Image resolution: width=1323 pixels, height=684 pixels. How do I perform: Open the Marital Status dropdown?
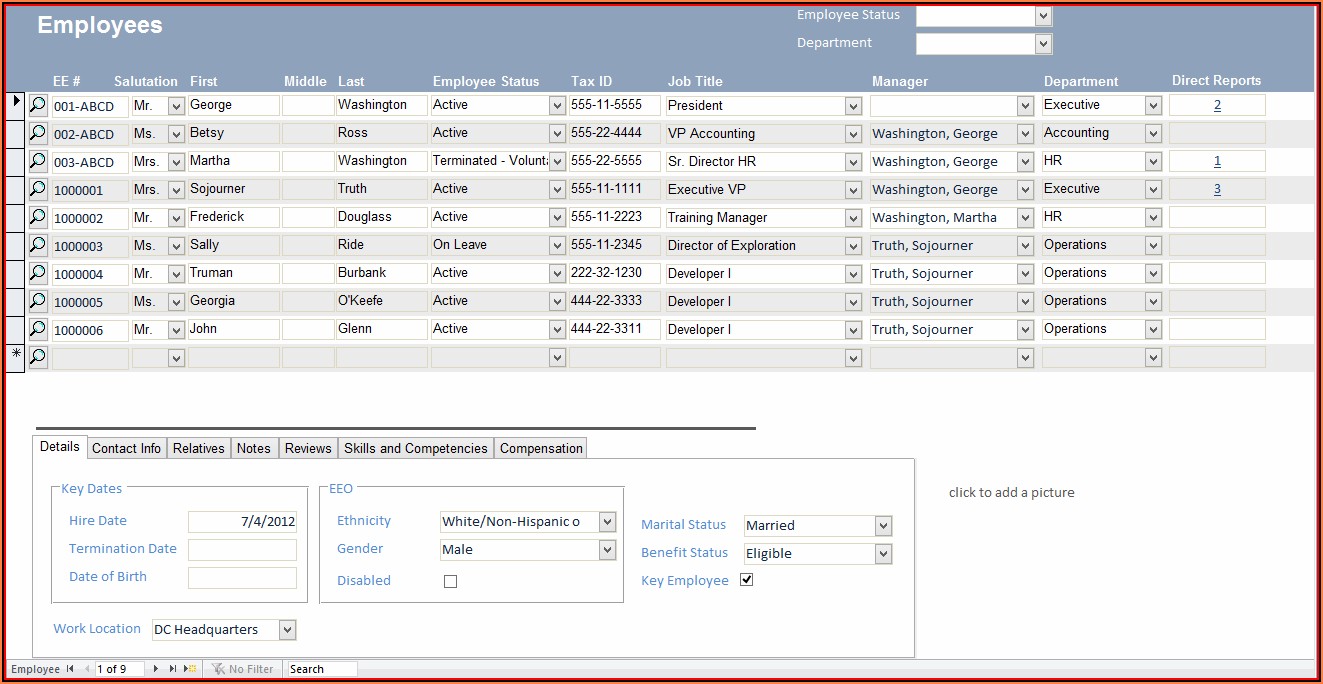click(882, 526)
